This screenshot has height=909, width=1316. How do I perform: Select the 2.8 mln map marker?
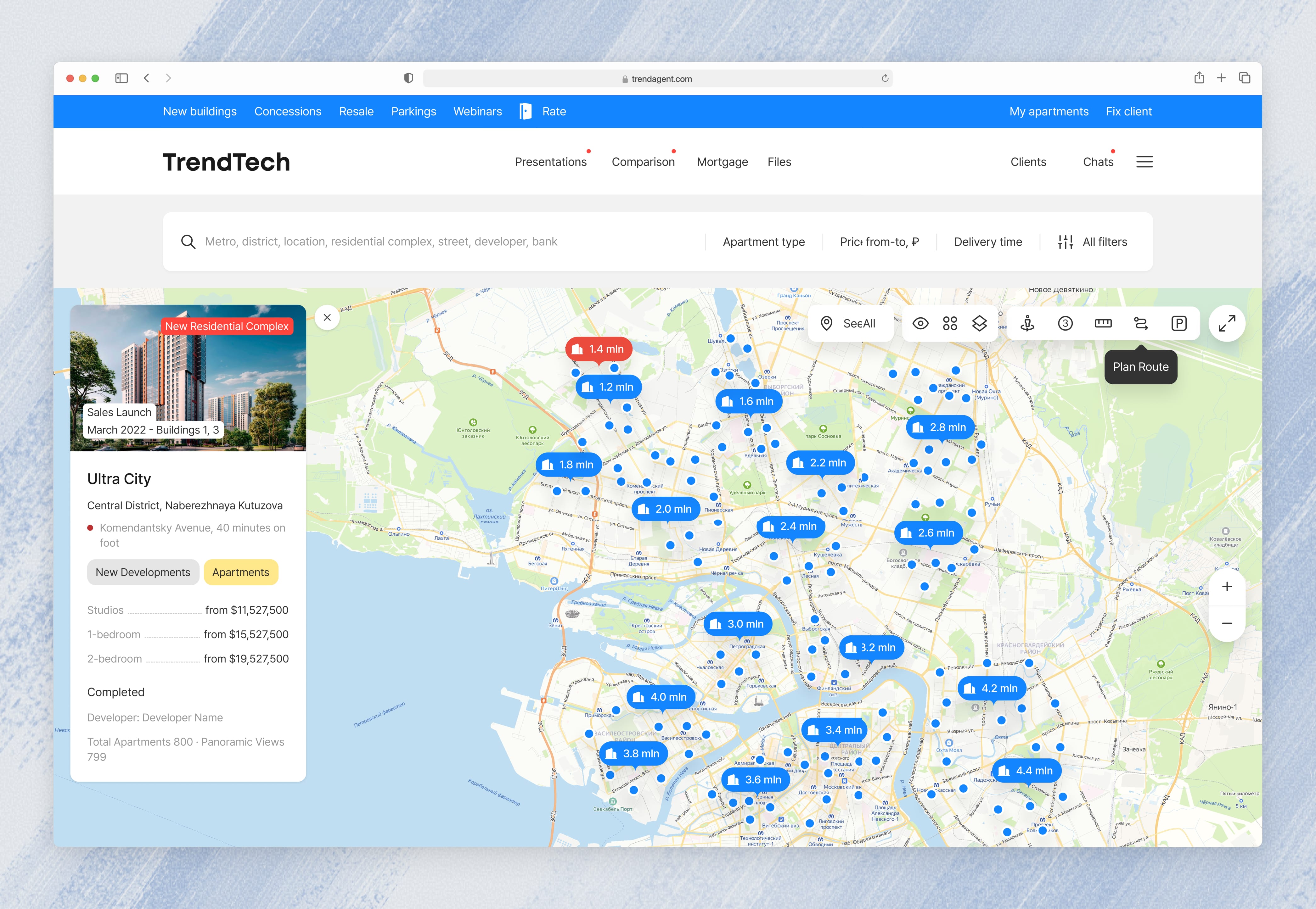click(x=940, y=427)
